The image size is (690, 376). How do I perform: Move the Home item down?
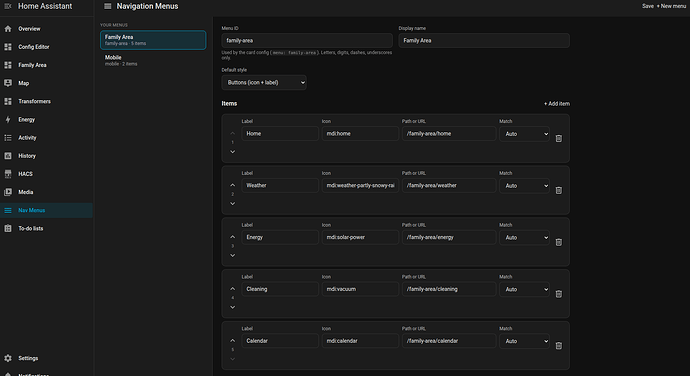point(233,152)
